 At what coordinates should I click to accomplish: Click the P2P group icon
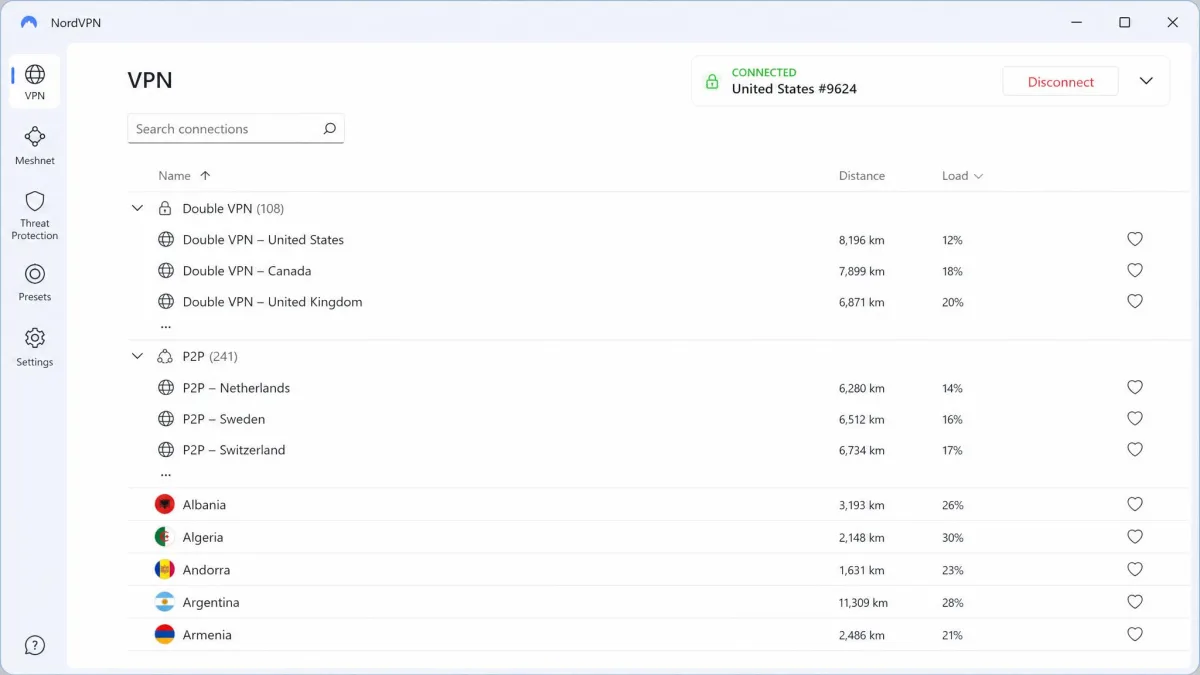(165, 356)
